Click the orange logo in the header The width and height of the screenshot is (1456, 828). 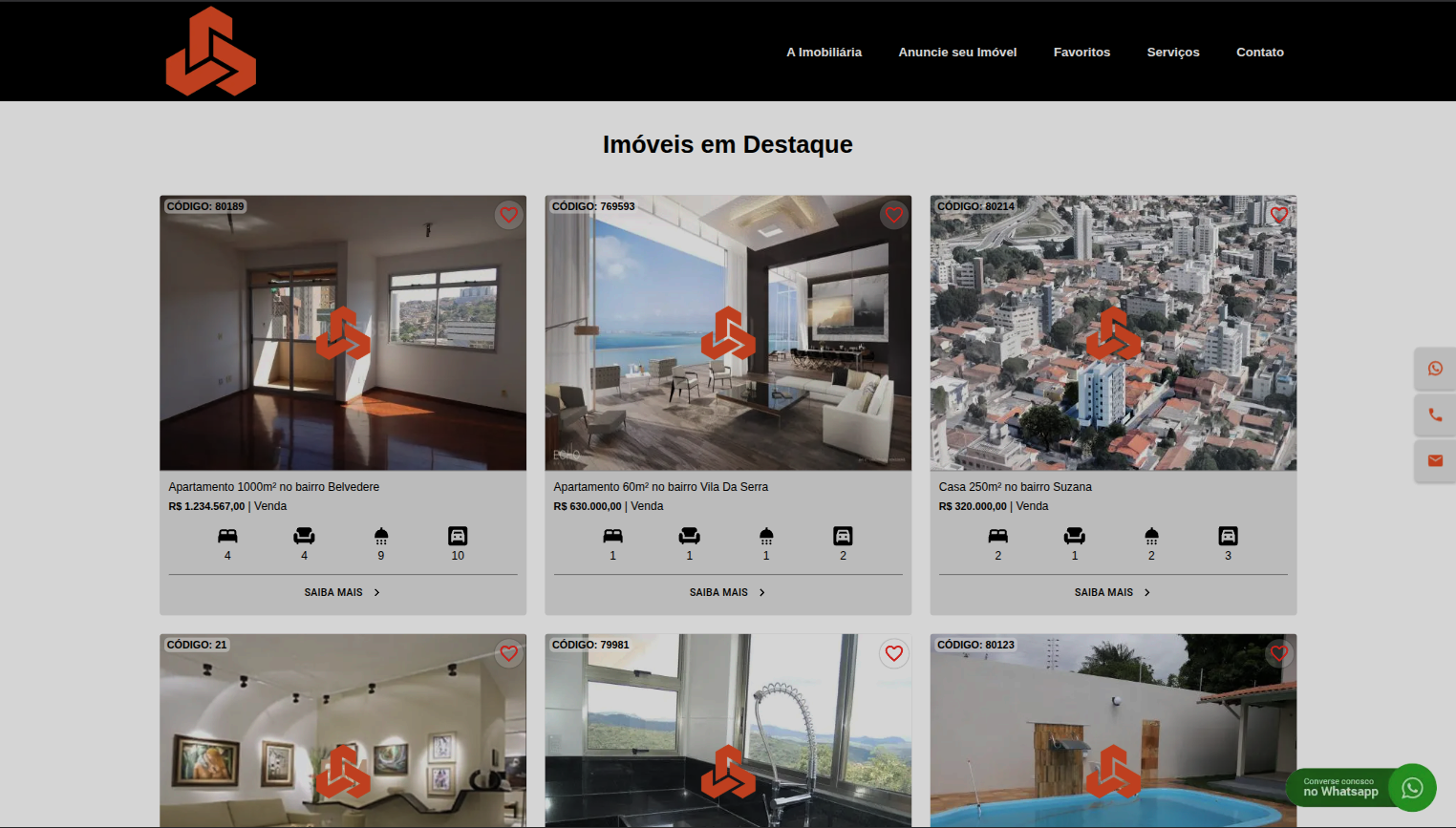tap(210, 52)
